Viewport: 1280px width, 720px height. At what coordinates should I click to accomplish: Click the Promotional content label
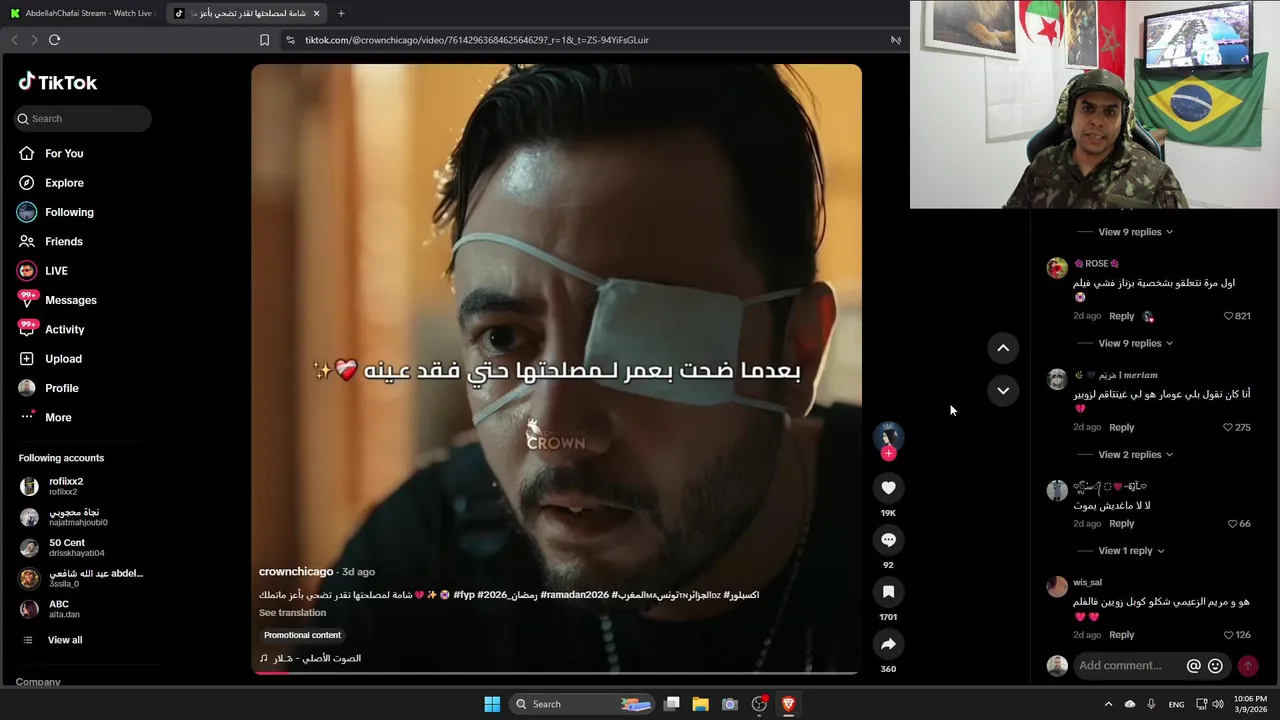coord(302,635)
